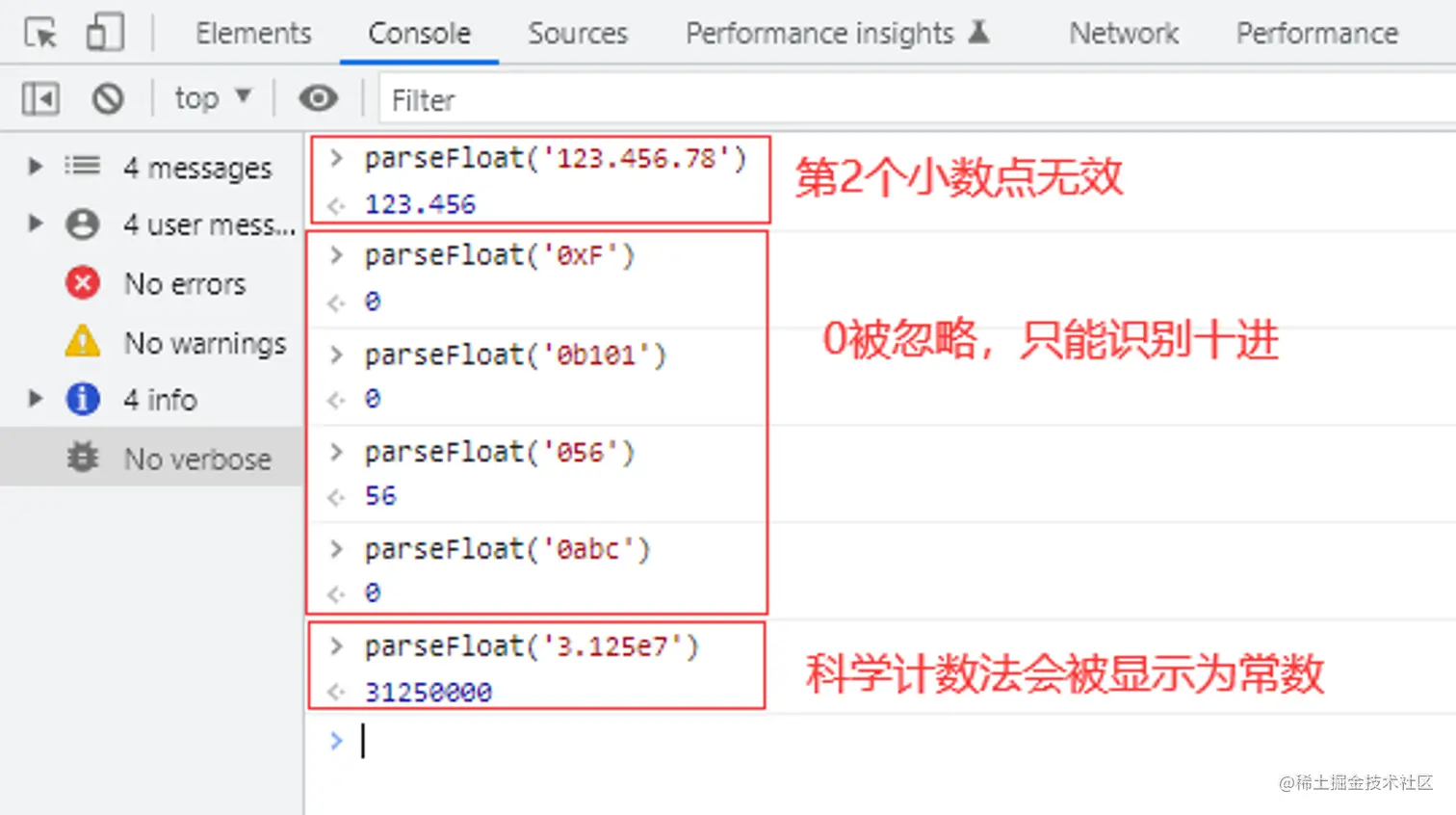Select the No warnings sidebar filter
The width and height of the screenshot is (1456, 815).
(205, 343)
